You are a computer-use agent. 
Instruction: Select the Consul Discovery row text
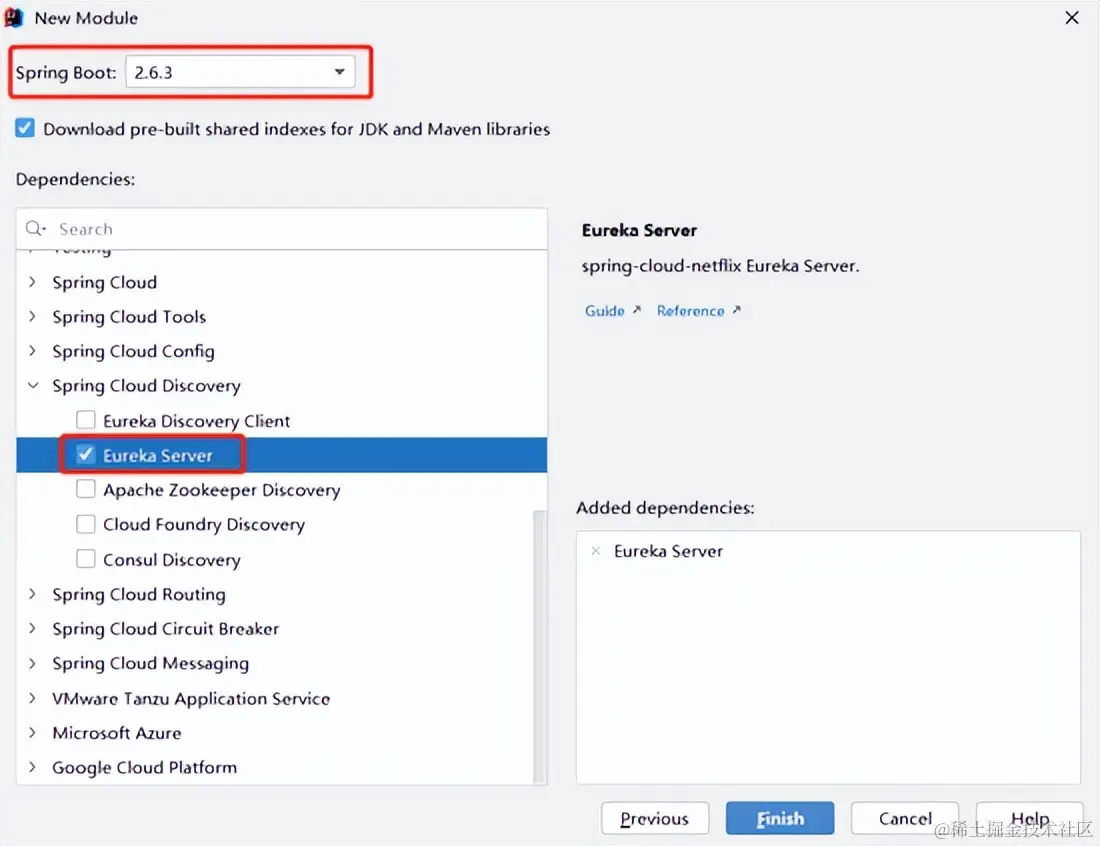tap(172, 560)
